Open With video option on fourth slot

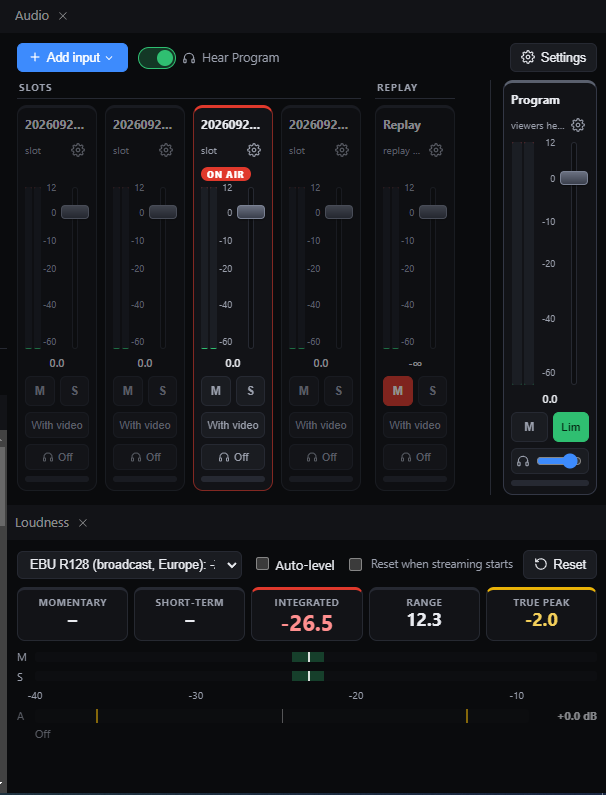(x=321, y=425)
